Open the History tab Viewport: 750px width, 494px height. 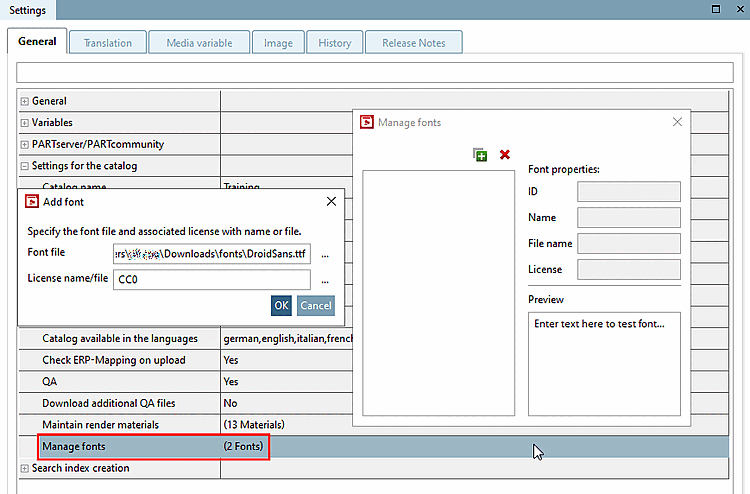point(335,43)
